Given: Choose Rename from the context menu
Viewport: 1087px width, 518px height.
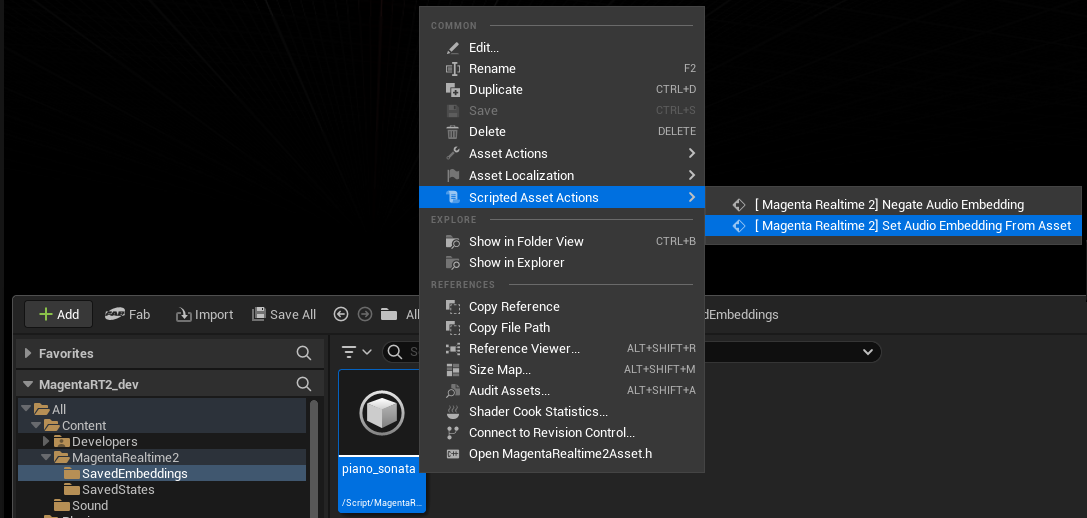Looking at the screenshot, I should (x=562, y=69).
